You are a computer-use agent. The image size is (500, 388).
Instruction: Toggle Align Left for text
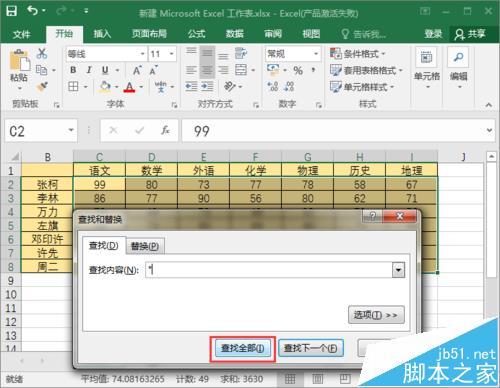[x=191, y=70]
